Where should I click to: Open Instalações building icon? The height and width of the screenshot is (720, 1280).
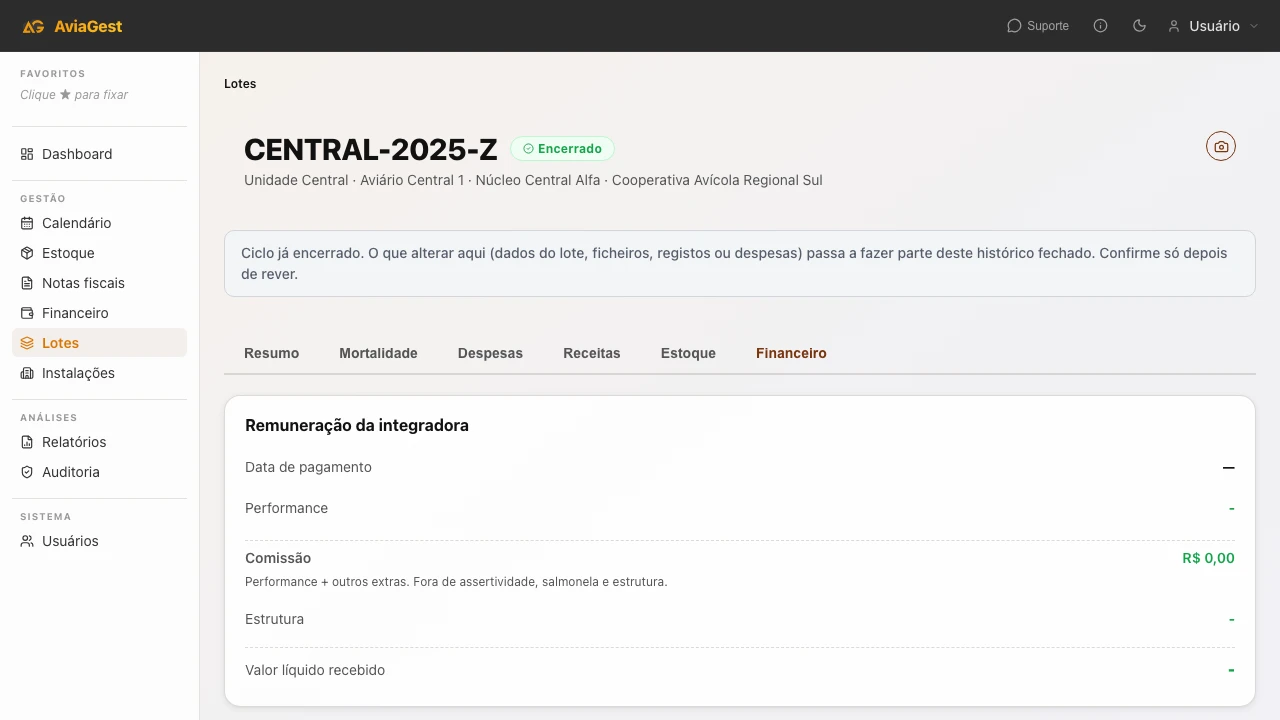coord(27,373)
